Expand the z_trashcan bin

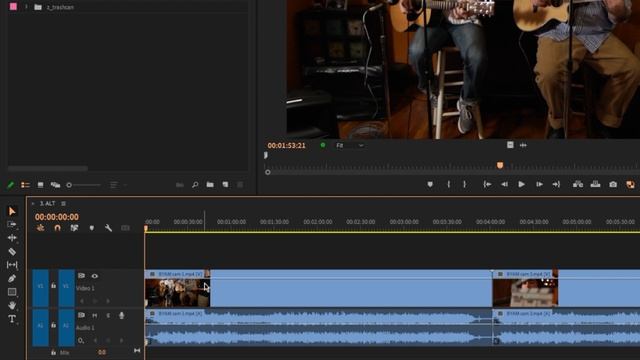coord(27,7)
